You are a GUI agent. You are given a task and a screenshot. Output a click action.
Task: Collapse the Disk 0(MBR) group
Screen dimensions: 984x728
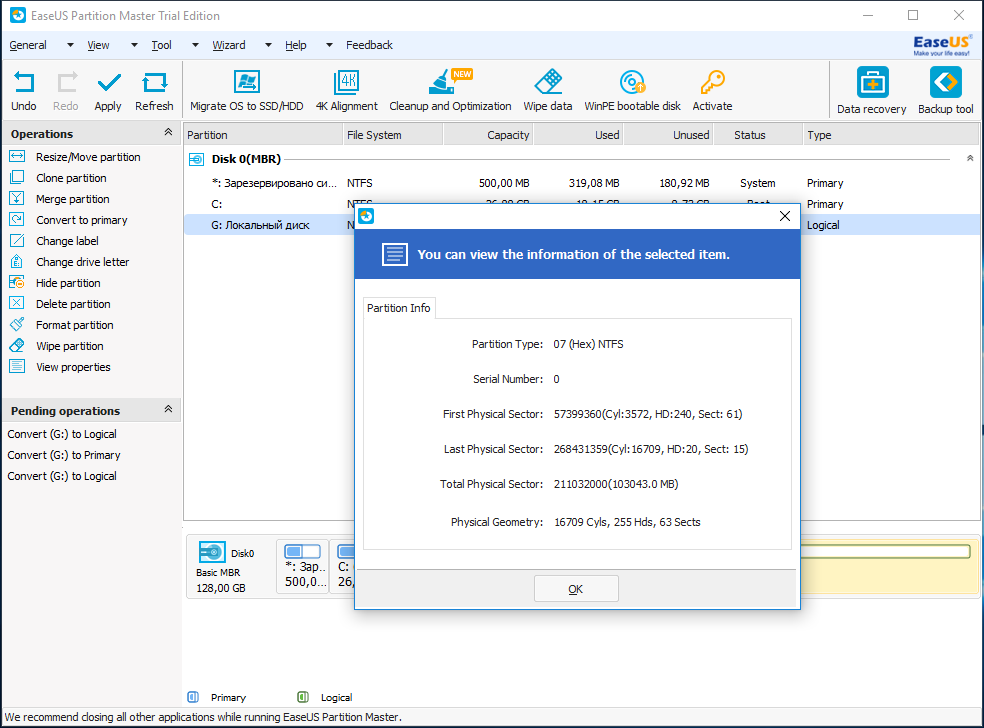tap(970, 158)
